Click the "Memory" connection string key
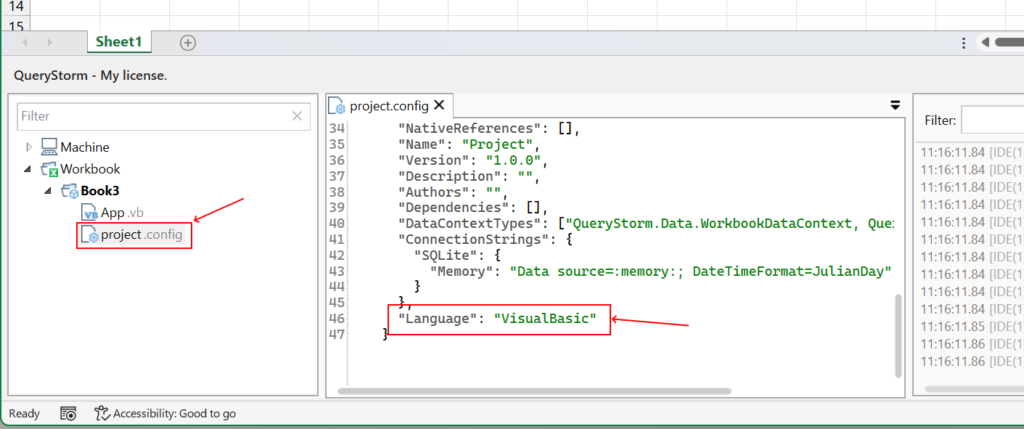This screenshot has width=1024, height=429. (460, 271)
